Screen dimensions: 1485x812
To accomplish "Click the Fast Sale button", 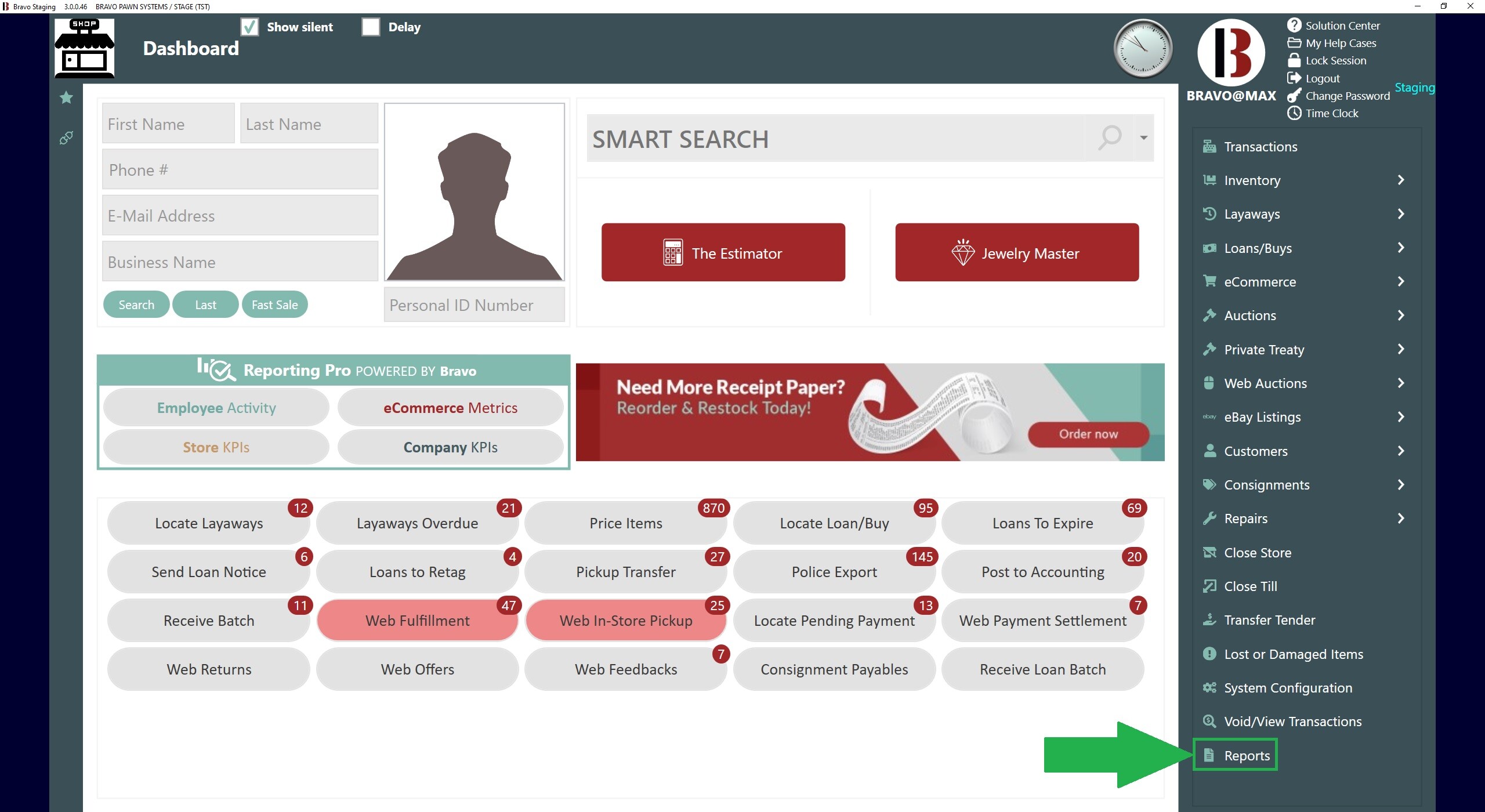I will pyautogui.click(x=274, y=304).
